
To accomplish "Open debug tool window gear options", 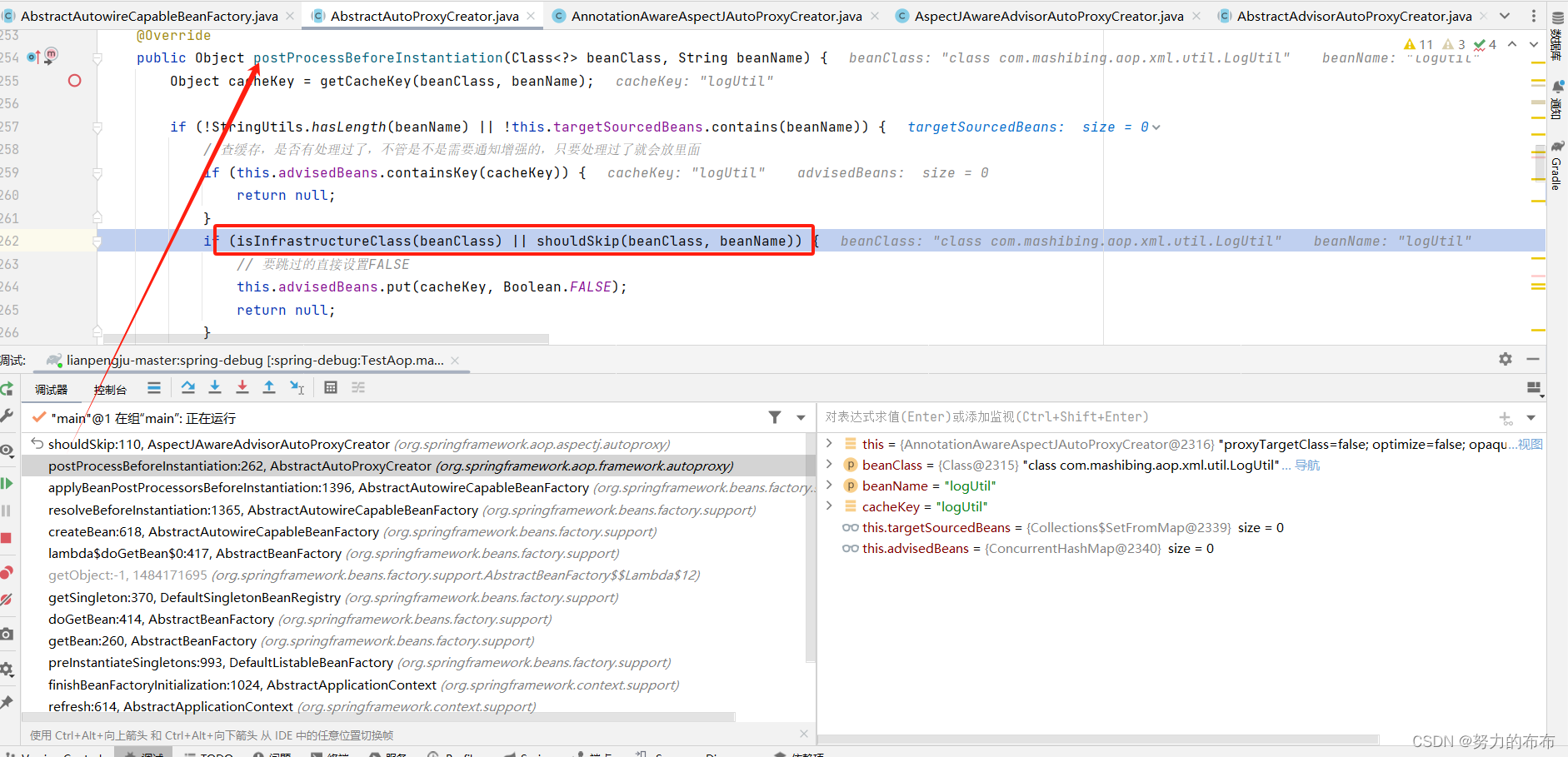I will tap(1506, 359).
